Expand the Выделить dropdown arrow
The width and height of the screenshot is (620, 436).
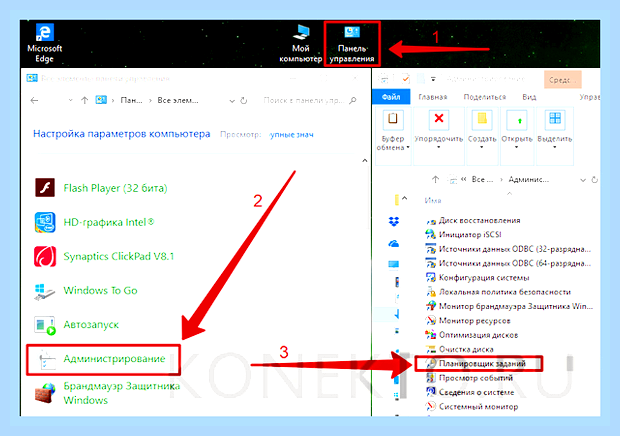(x=555, y=147)
